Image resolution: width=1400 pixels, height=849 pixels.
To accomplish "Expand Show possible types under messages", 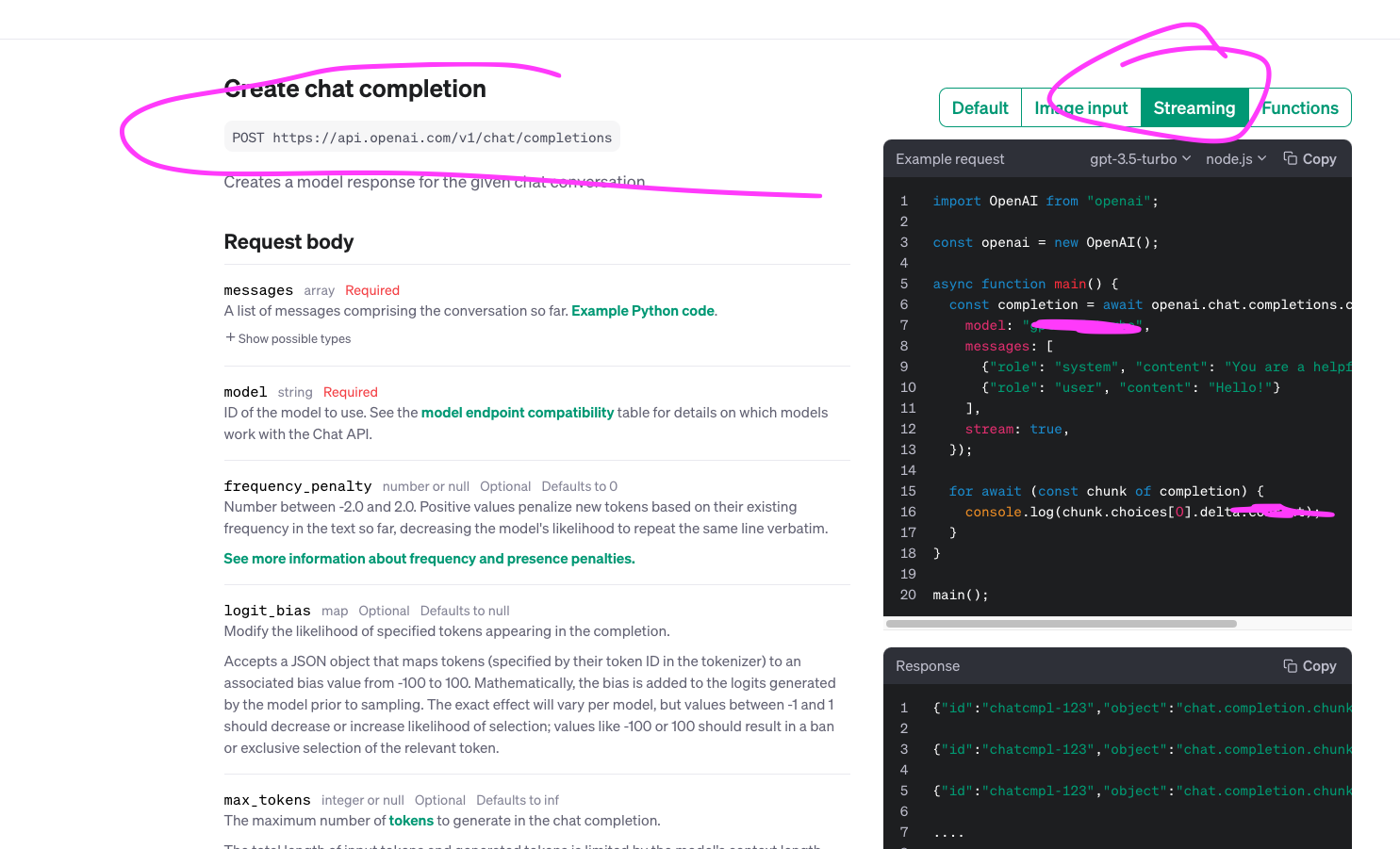I will tap(288, 338).
